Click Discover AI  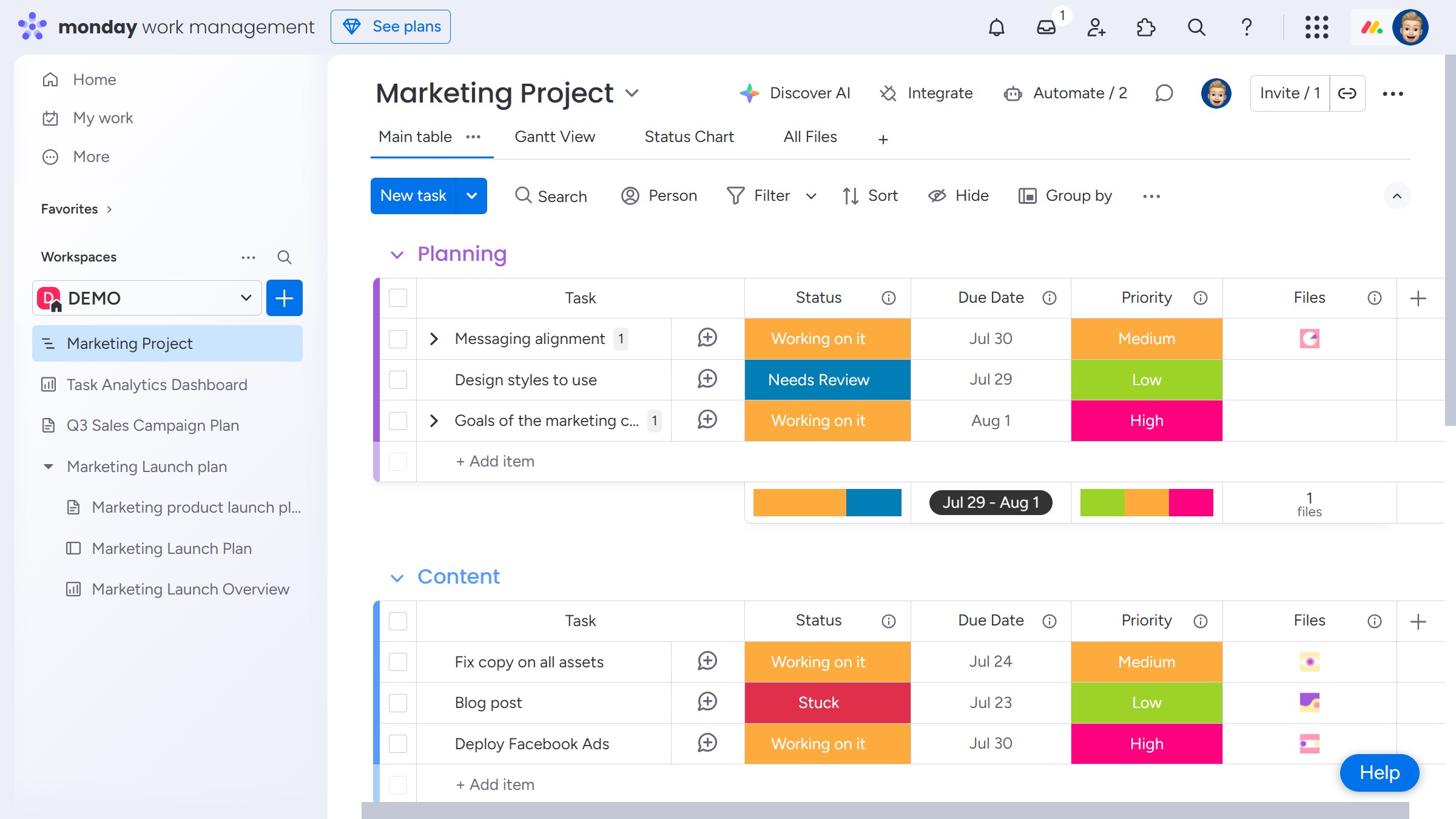(x=795, y=93)
